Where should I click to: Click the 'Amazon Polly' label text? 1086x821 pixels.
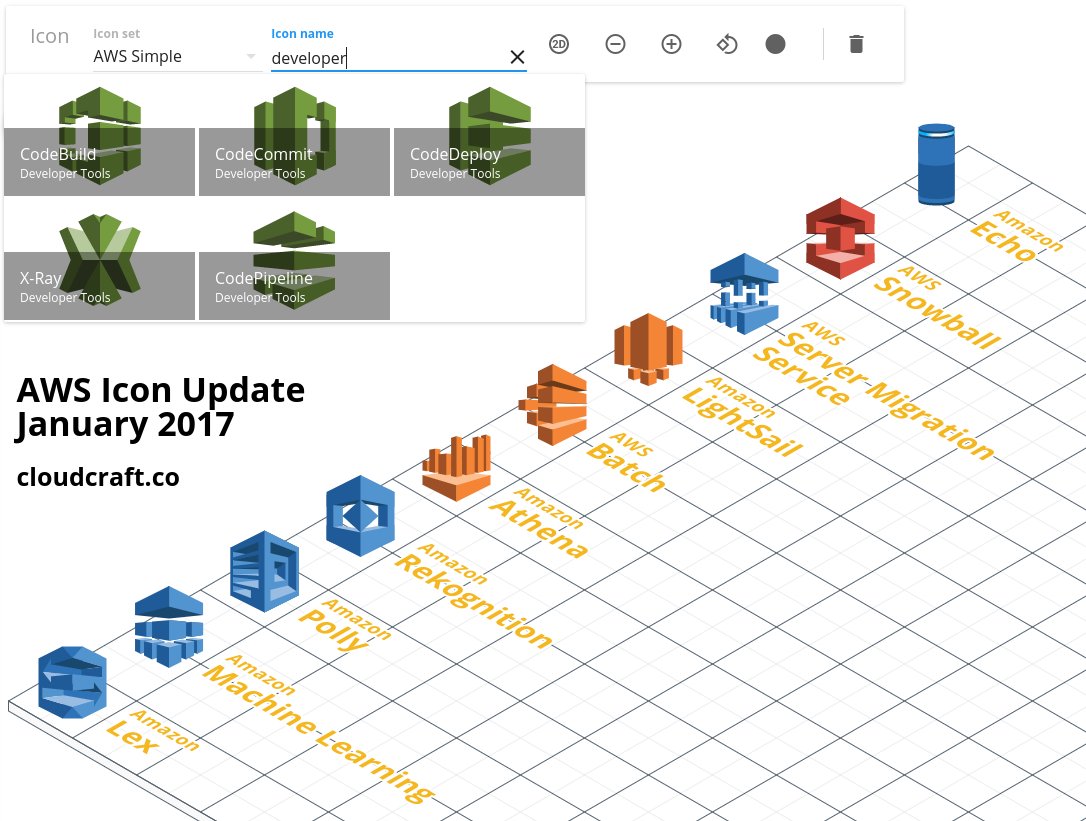pos(345,625)
